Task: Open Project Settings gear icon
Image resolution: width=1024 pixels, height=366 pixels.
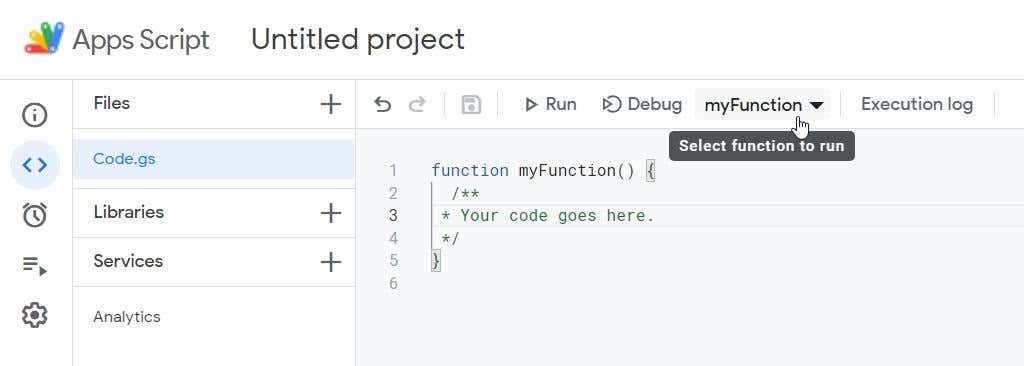Action: tap(35, 316)
